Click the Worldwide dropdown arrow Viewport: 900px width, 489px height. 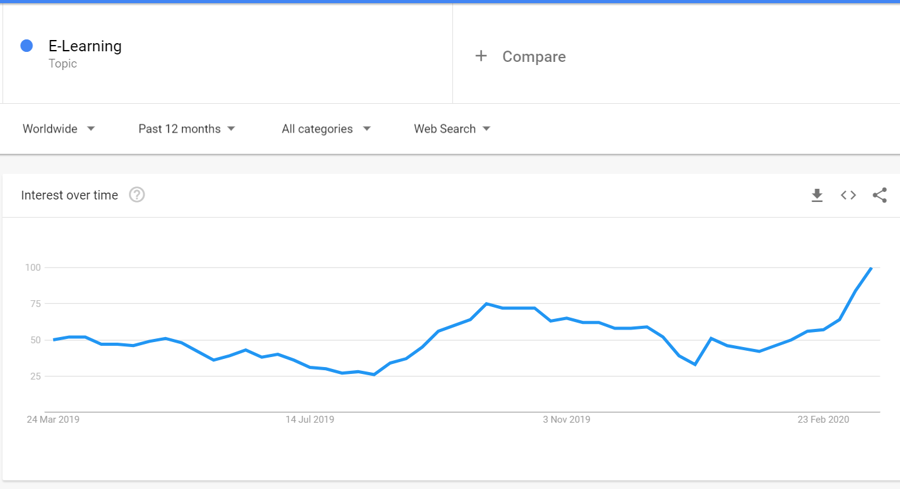(x=91, y=129)
